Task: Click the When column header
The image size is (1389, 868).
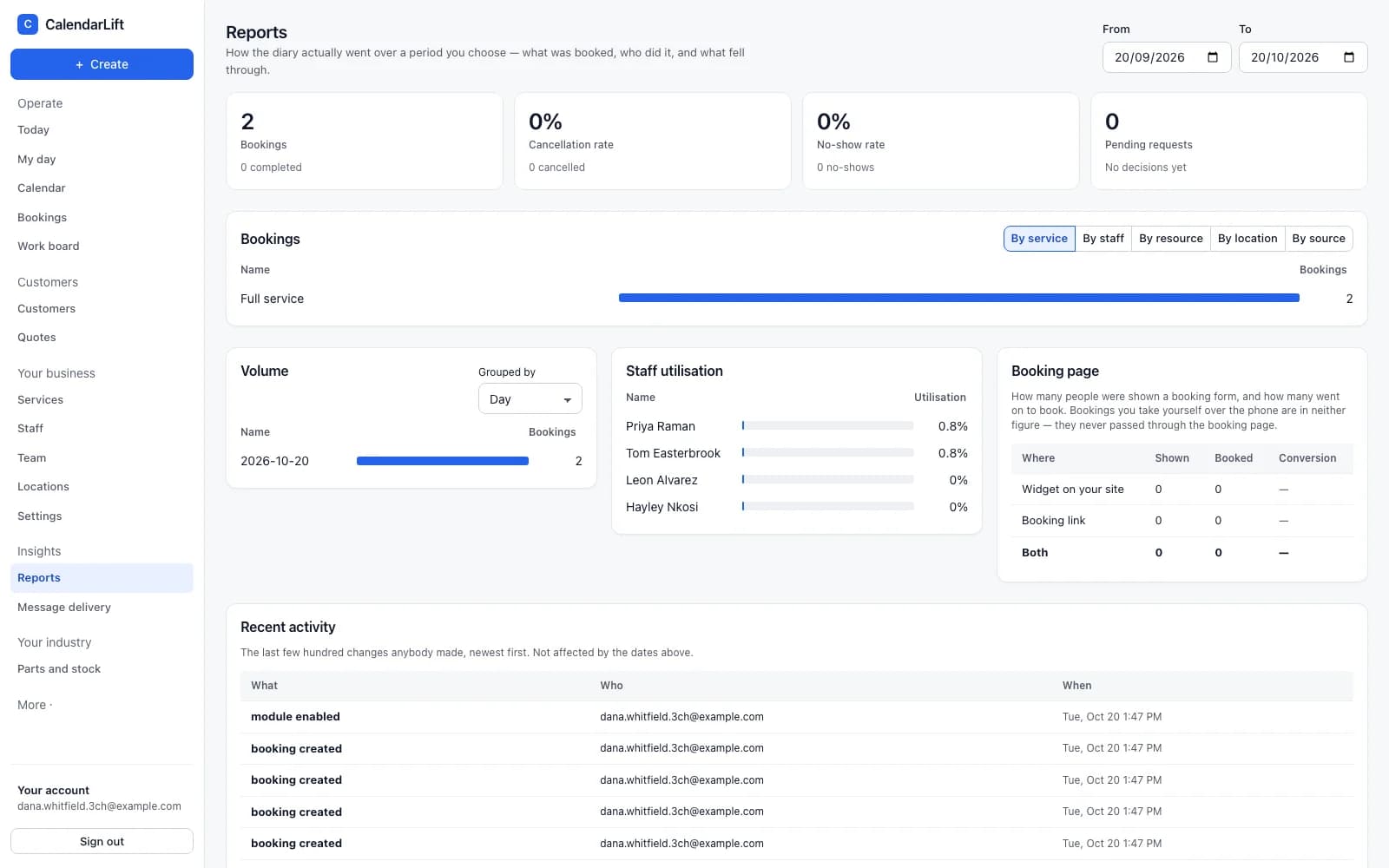Action: 1076,686
